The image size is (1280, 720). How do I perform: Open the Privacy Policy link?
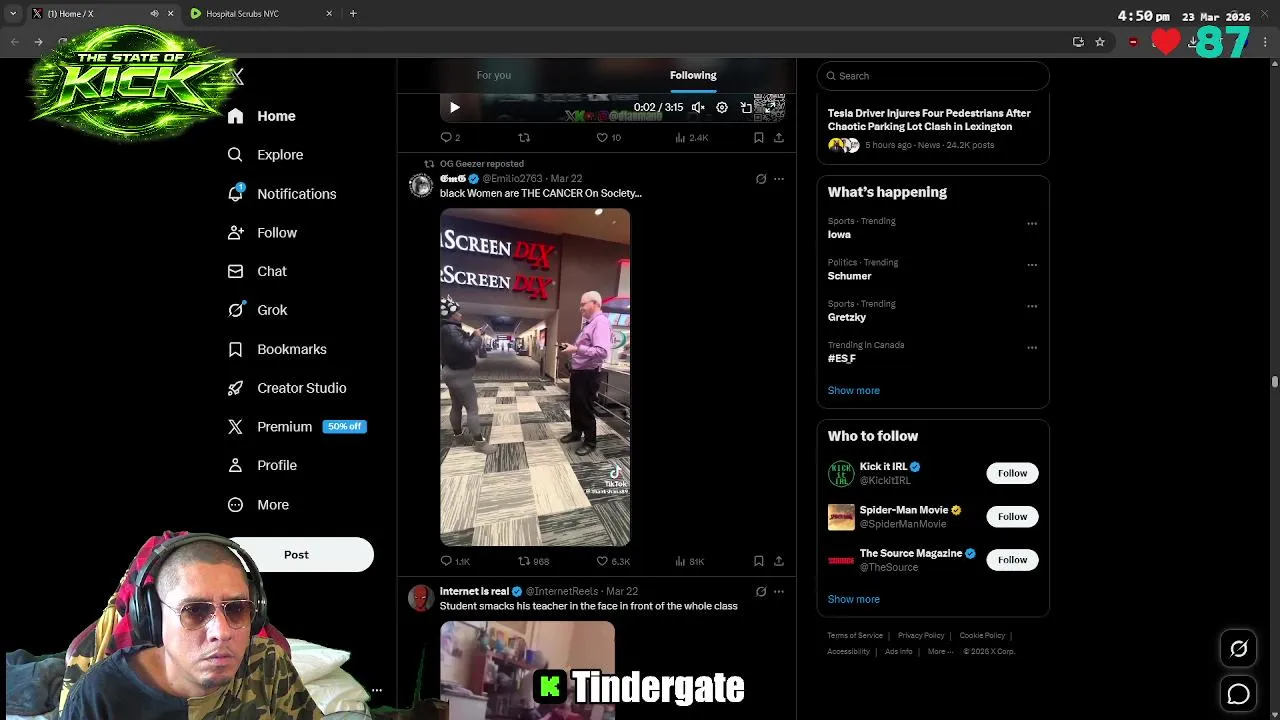click(921, 636)
